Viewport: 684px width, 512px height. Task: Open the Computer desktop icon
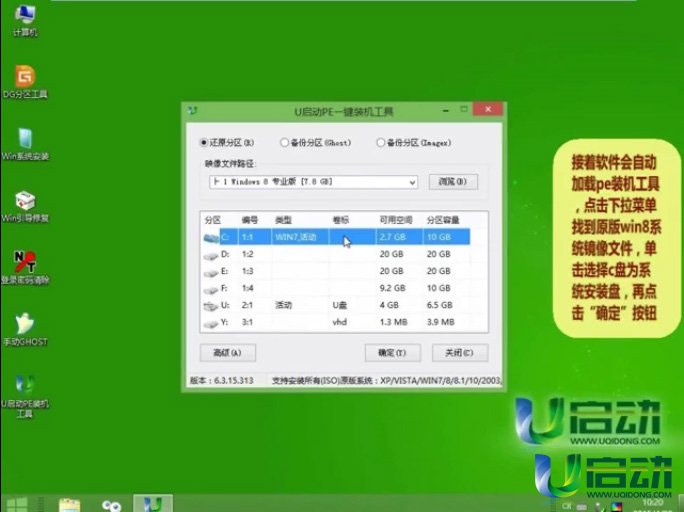click(25, 20)
